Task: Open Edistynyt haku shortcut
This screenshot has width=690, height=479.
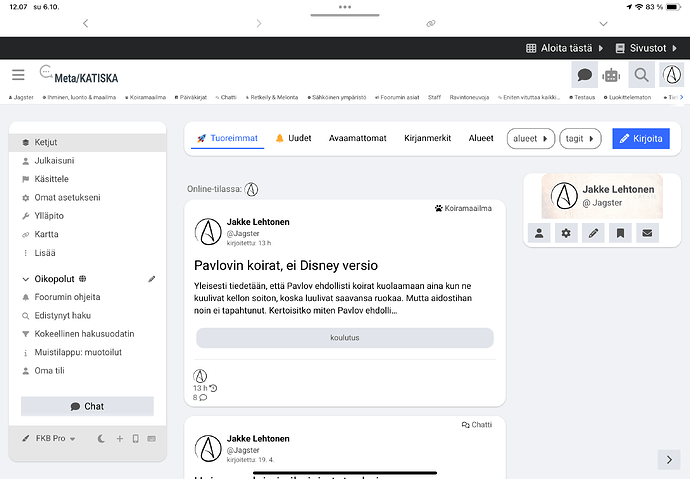Action: (x=88, y=316)
